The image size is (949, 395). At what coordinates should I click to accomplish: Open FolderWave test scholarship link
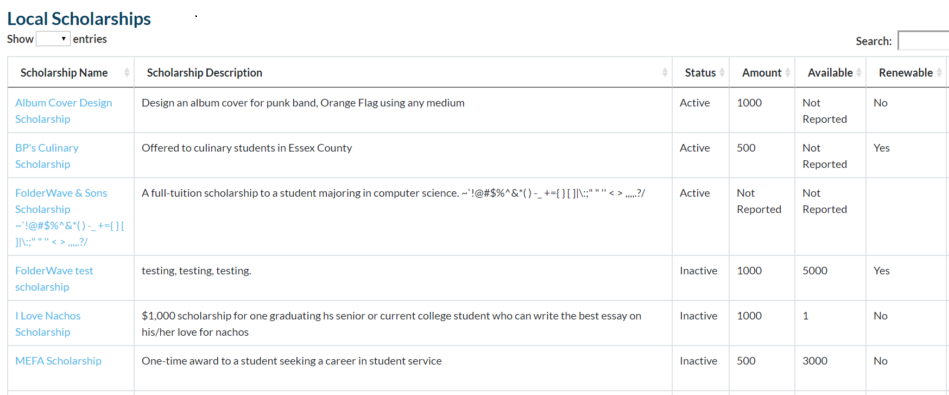pos(54,279)
